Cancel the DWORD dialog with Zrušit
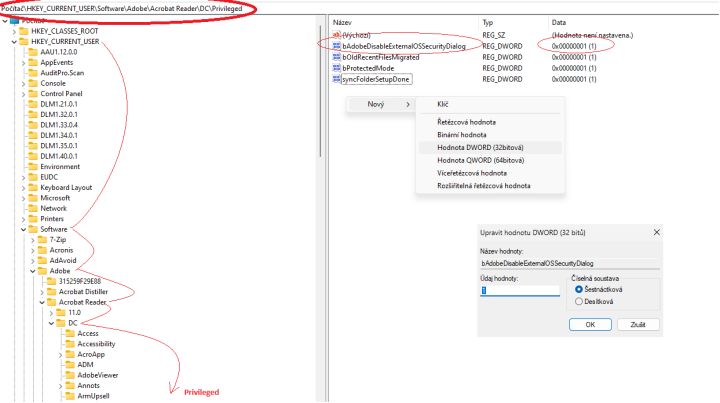Viewport: 720px width, 403px height. point(638,325)
